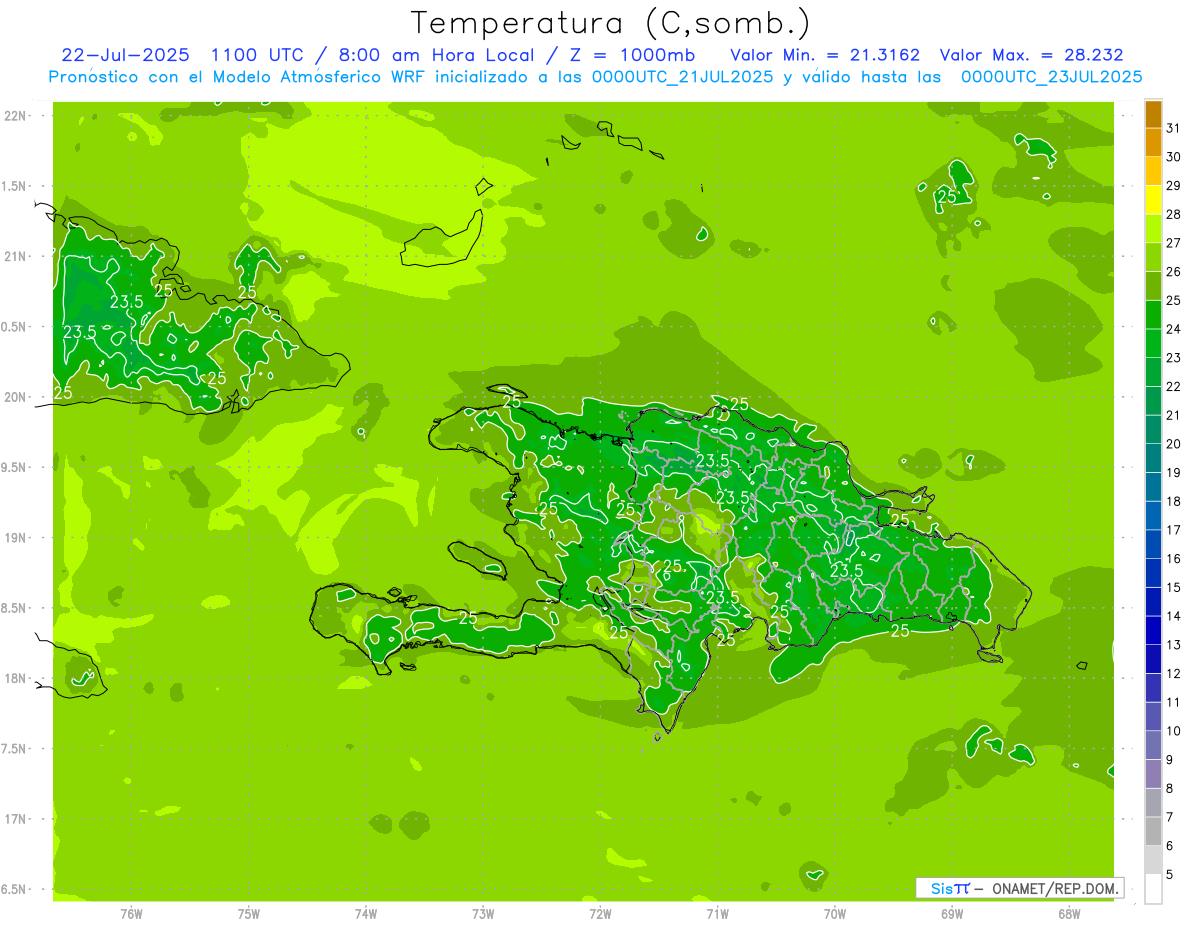Click the "22N" latitude axis label
Image resolution: width=1200 pixels, height=927 pixels.
point(16,116)
